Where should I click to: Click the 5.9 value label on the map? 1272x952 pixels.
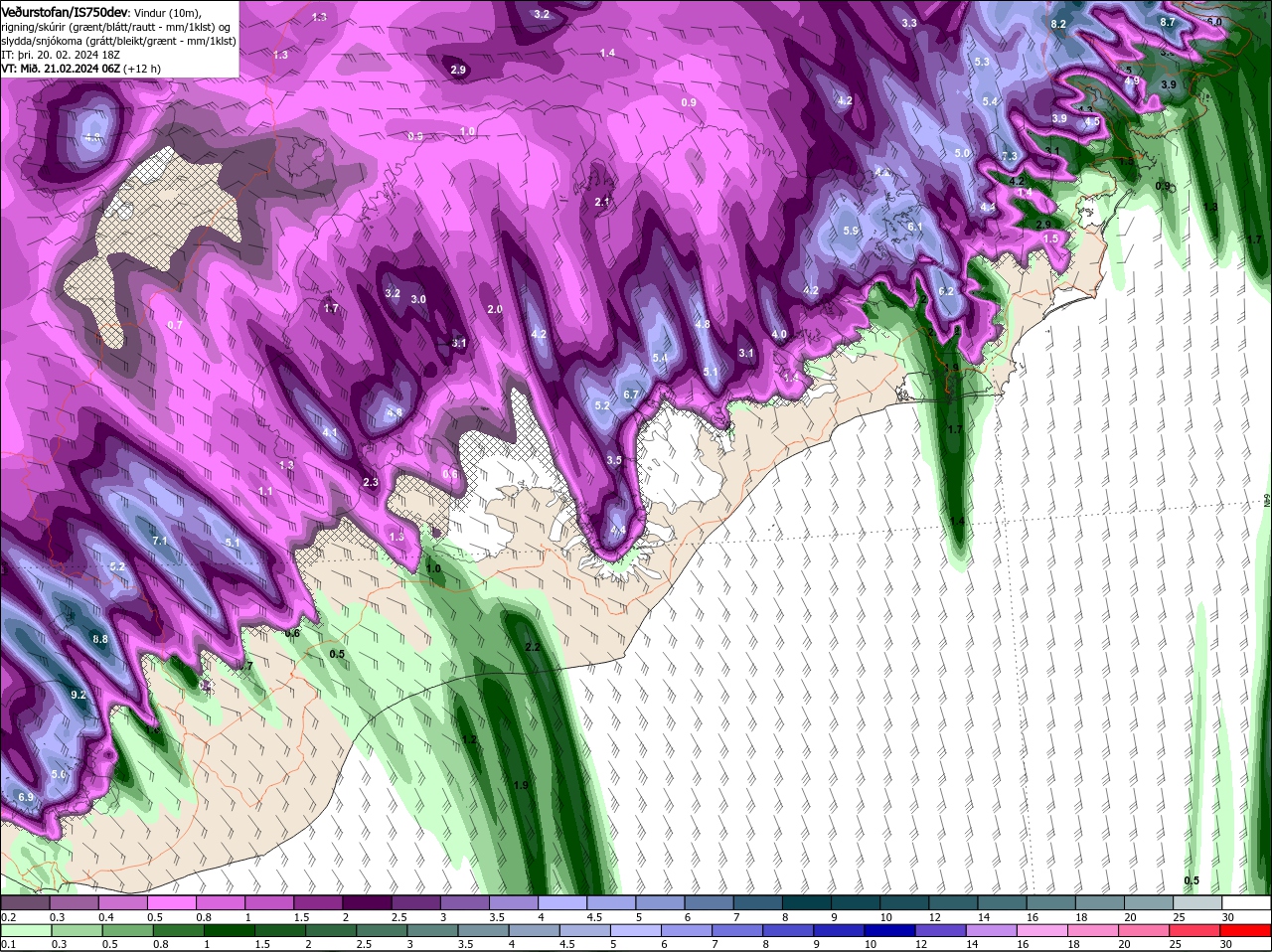point(851,231)
